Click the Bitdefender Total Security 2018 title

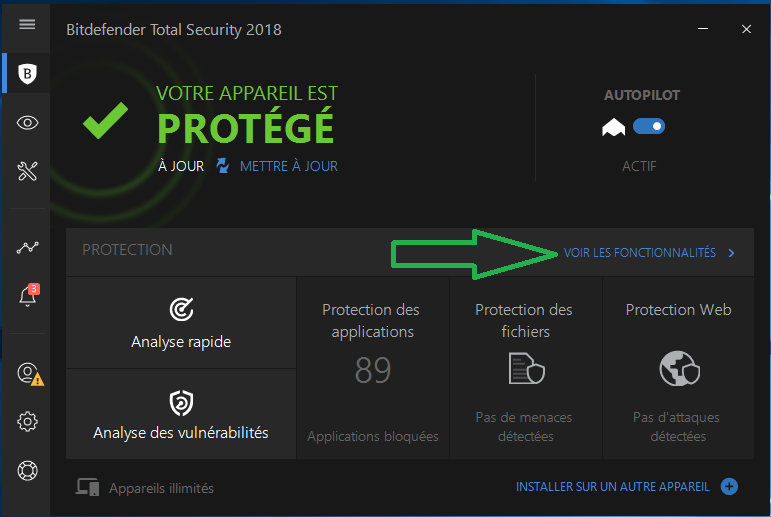click(174, 30)
